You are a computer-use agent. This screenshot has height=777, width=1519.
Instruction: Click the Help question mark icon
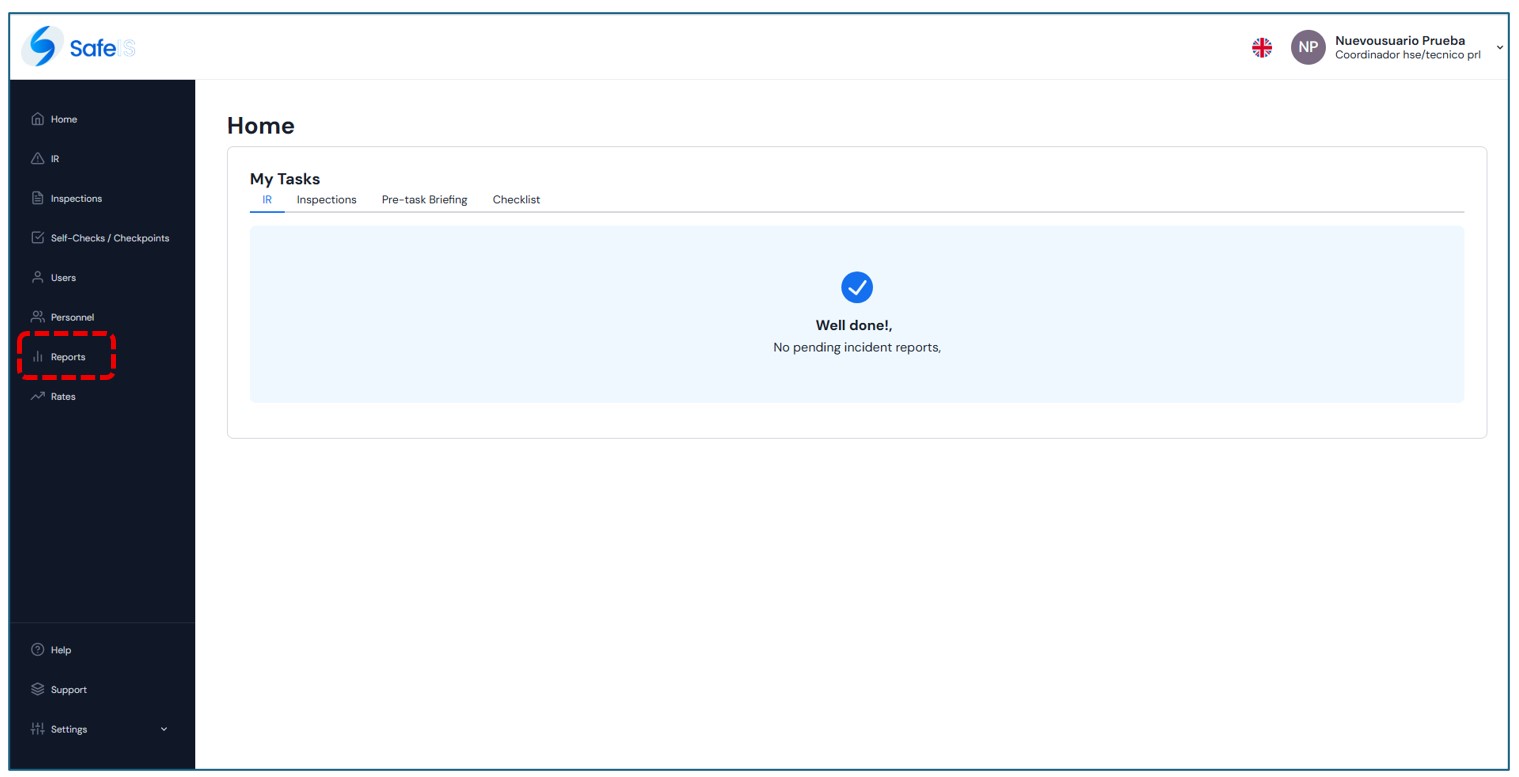tap(38, 650)
